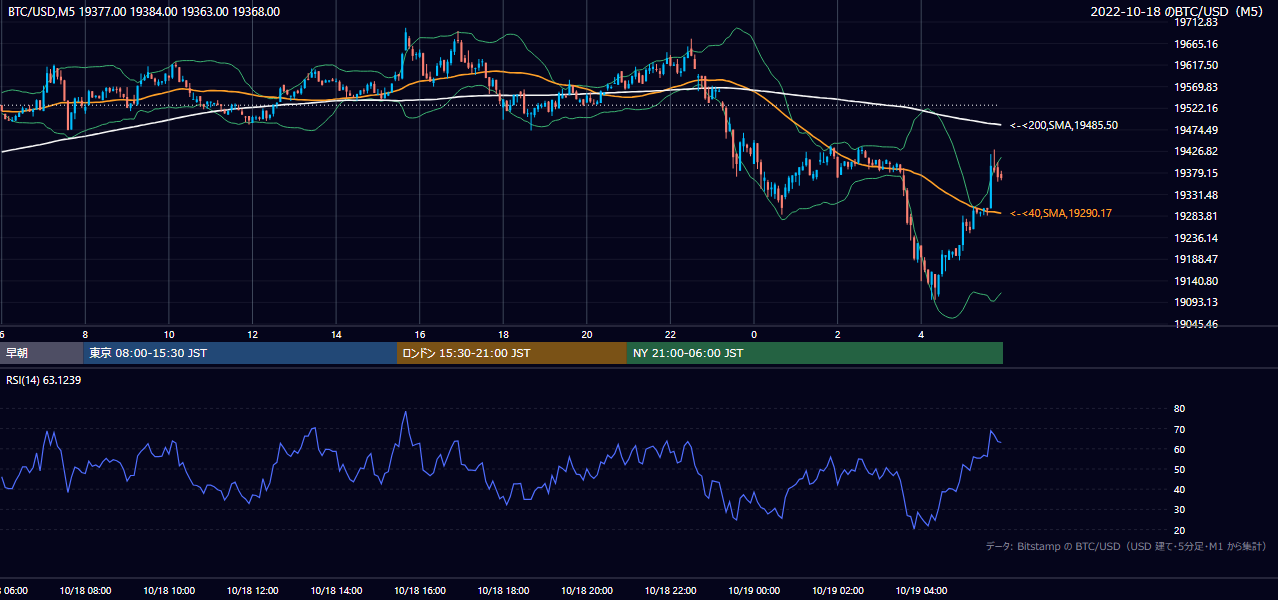Viewport: 1278px width, 600px height.
Task: Click RSI scale level 50
Action: [x=1179, y=469]
